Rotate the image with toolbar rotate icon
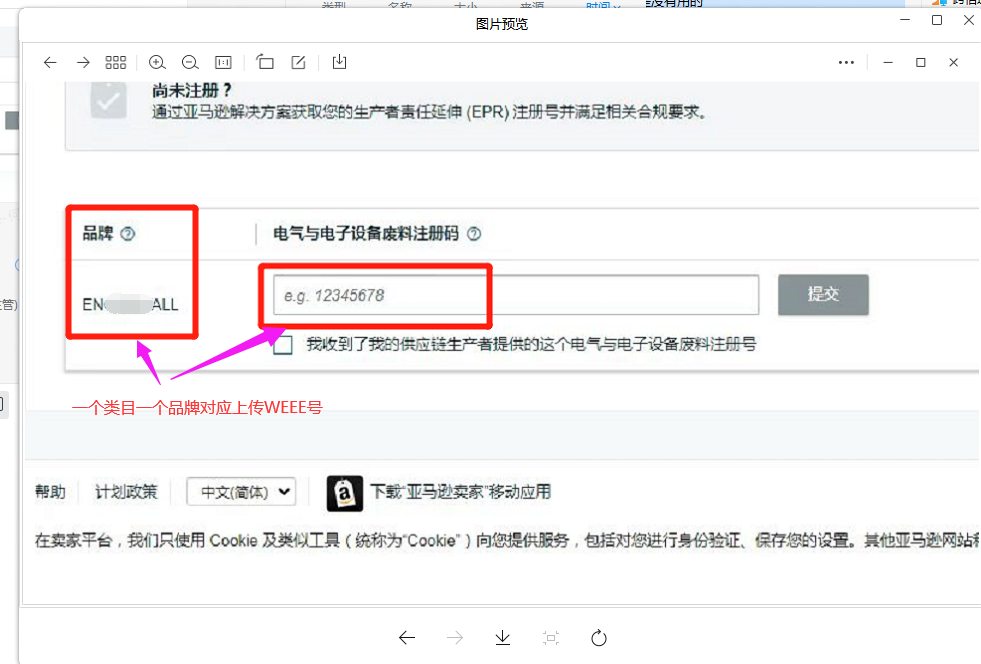This screenshot has width=981, height=664. tap(265, 62)
